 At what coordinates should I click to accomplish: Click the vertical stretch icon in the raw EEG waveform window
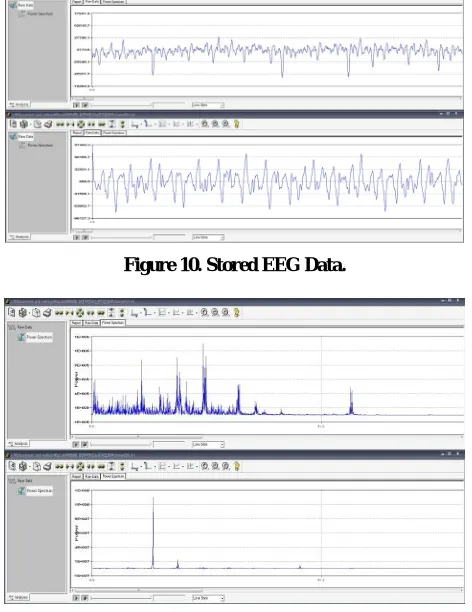112,124
